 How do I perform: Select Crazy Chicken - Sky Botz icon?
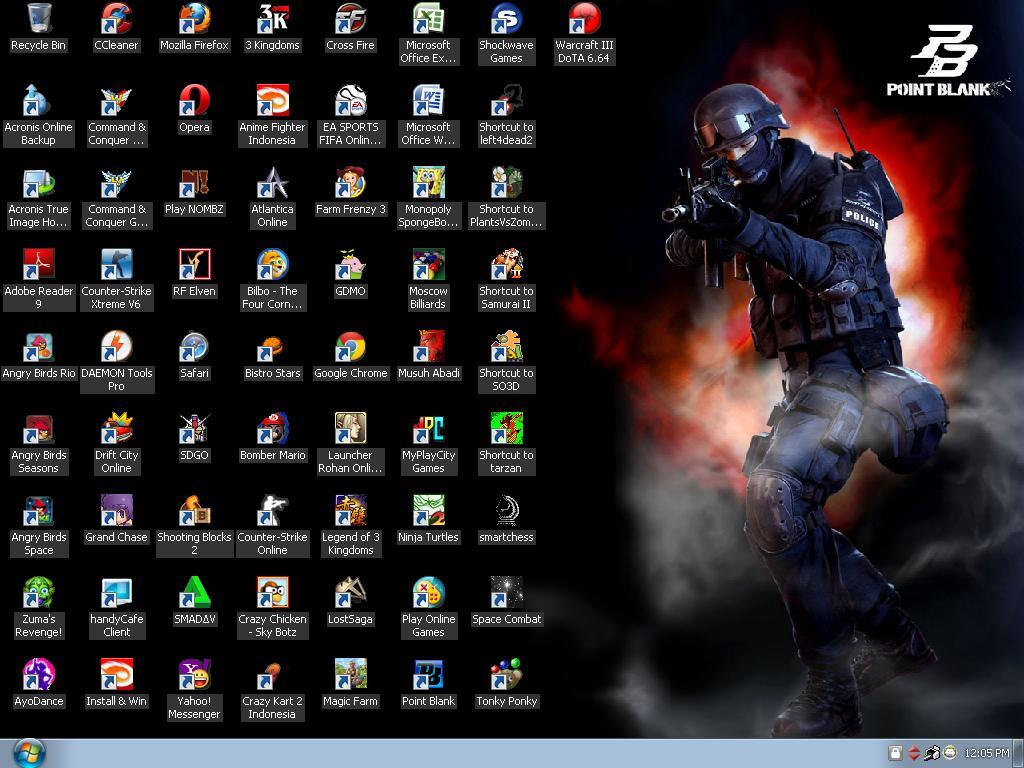click(272, 592)
